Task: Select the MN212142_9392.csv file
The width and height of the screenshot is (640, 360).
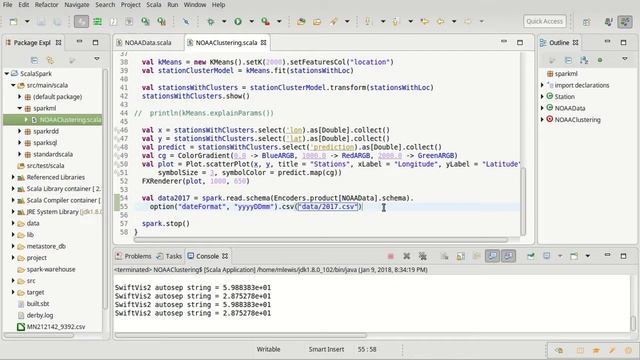Action: tap(56, 327)
